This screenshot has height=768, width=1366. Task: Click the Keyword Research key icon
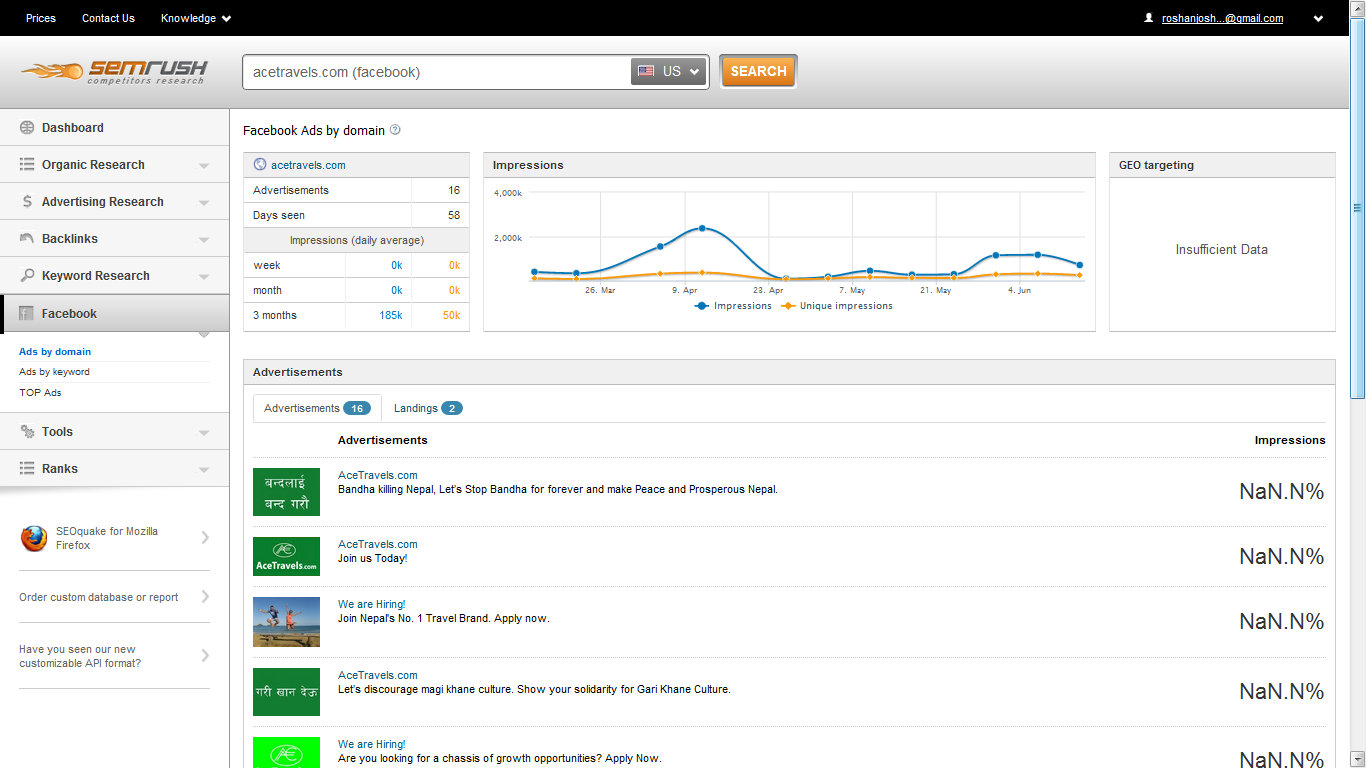tap(27, 276)
